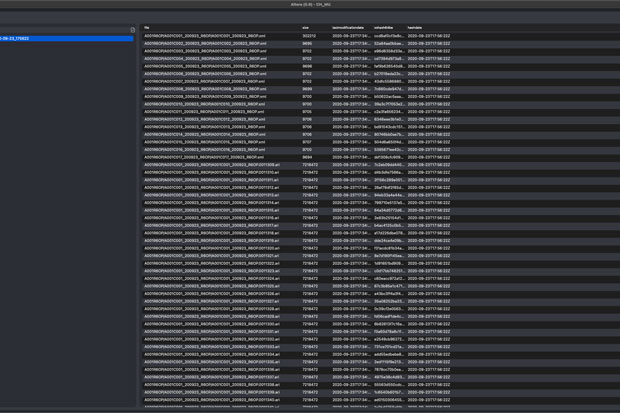Select the A001C010_200923_R6OP xml file row
Screen dimensions: 620x413
381,104
